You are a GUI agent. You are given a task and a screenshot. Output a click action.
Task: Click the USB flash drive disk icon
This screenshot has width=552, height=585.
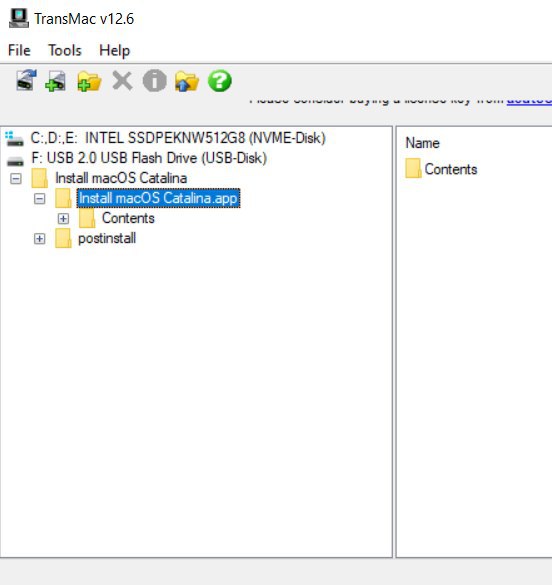click(15, 161)
